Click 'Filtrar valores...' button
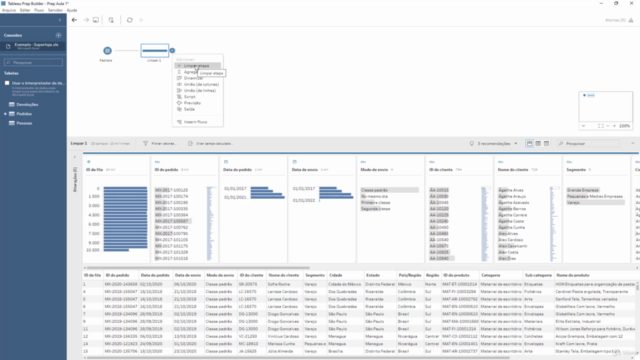The width and height of the screenshot is (640, 360). coord(160,144)
